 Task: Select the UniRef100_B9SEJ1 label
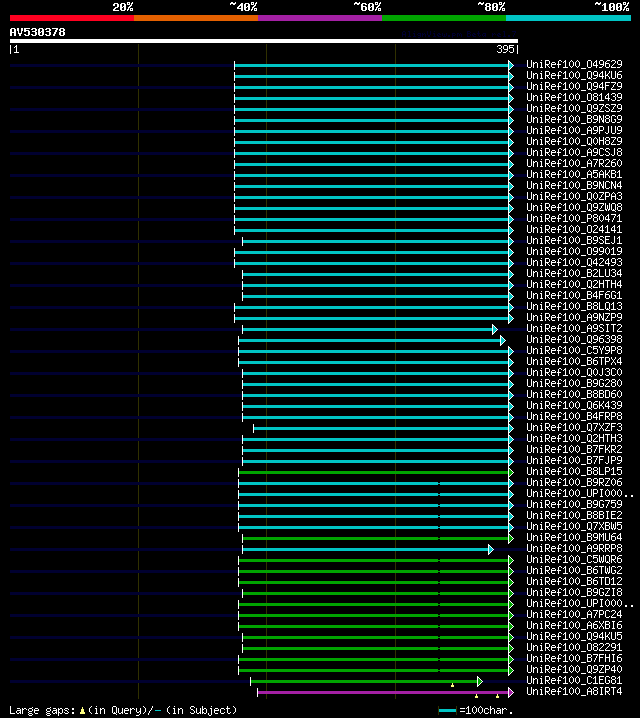574,240
